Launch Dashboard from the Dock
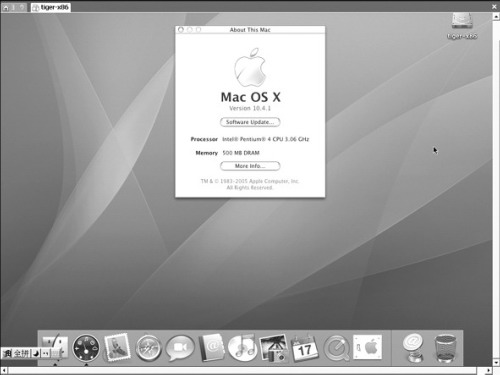Image resolution: width=500 pixels, height=375 pixels. coord(86,348)
